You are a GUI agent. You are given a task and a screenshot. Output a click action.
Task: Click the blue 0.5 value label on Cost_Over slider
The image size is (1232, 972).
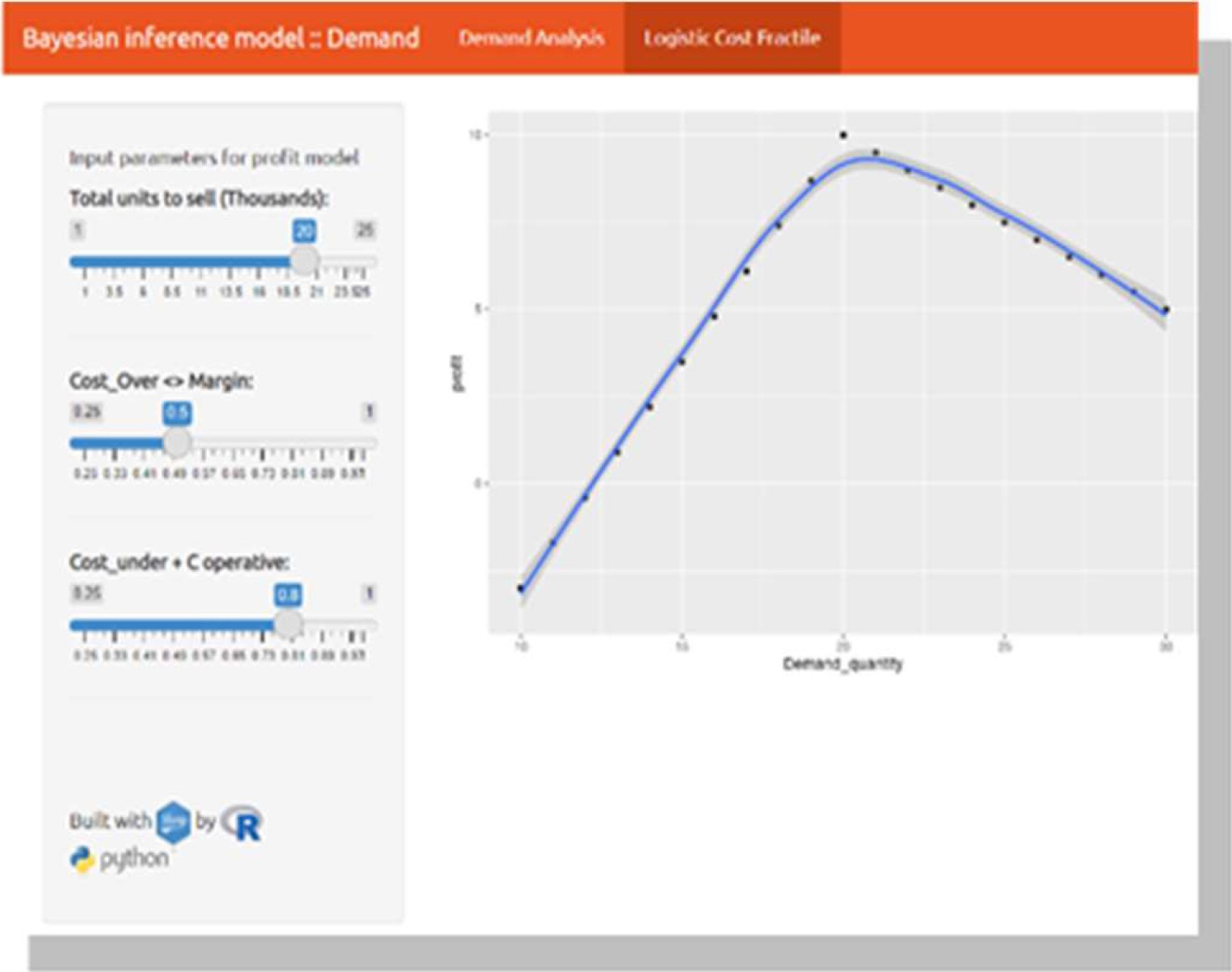[177, 413]
